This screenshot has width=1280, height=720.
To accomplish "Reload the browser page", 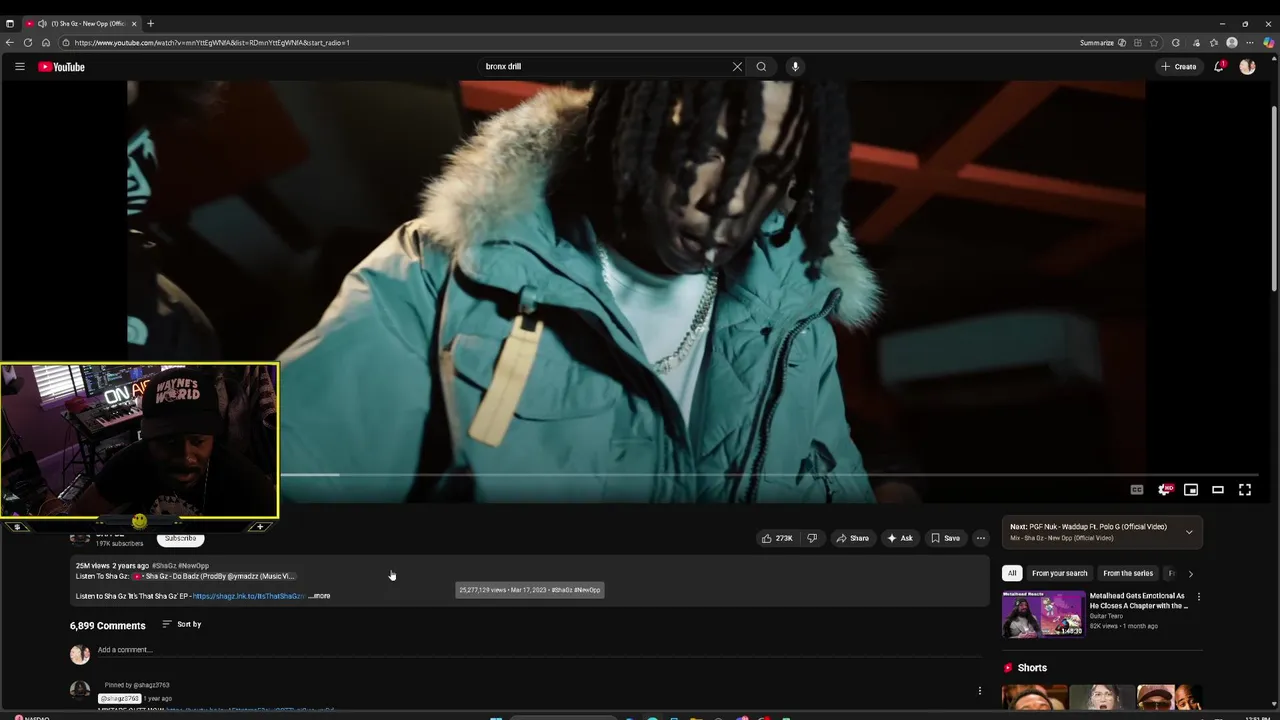I will 28,43.
